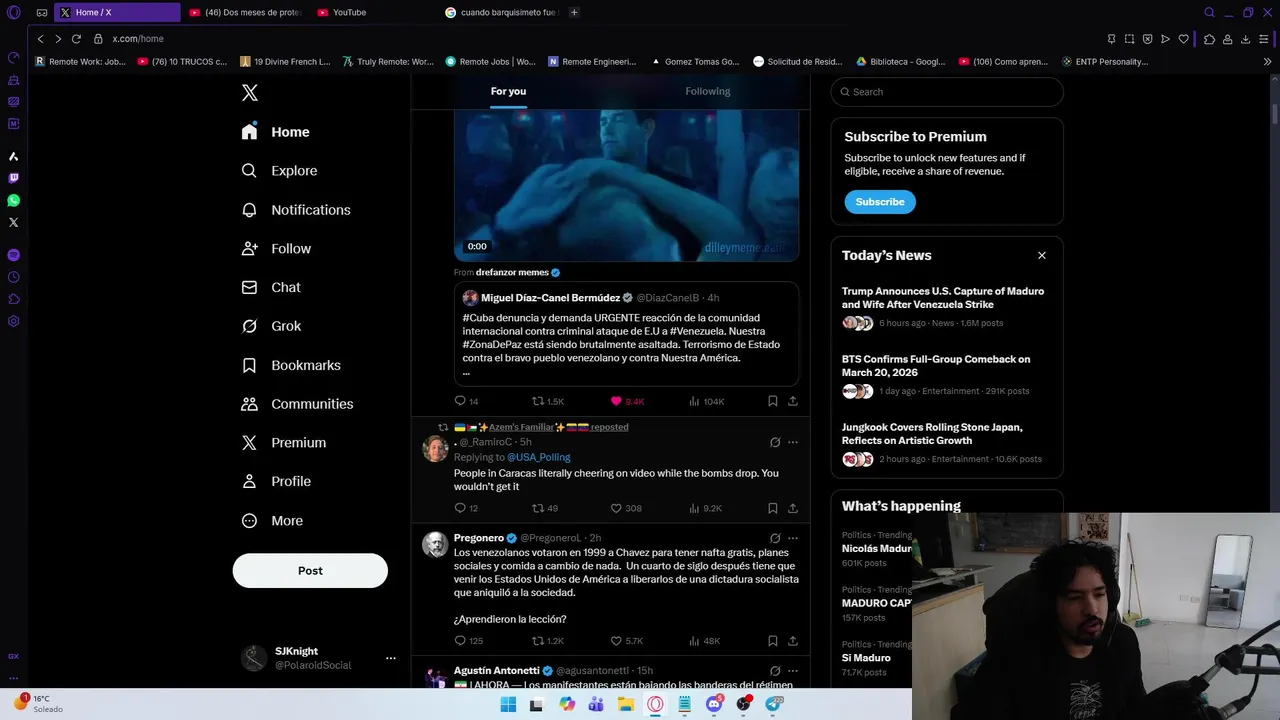Open weather widget showing 16°C Soleado
The width and height of the screenshot is (1280, 720).
click(x=40, y=704)
